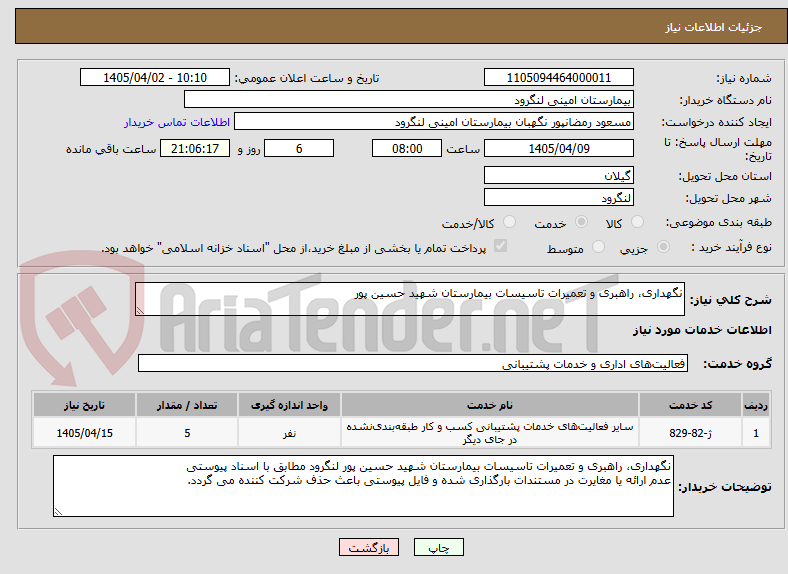Screen dimensions: 788x574
Task: Select the خدمت radio button
Action: (581, 222)
